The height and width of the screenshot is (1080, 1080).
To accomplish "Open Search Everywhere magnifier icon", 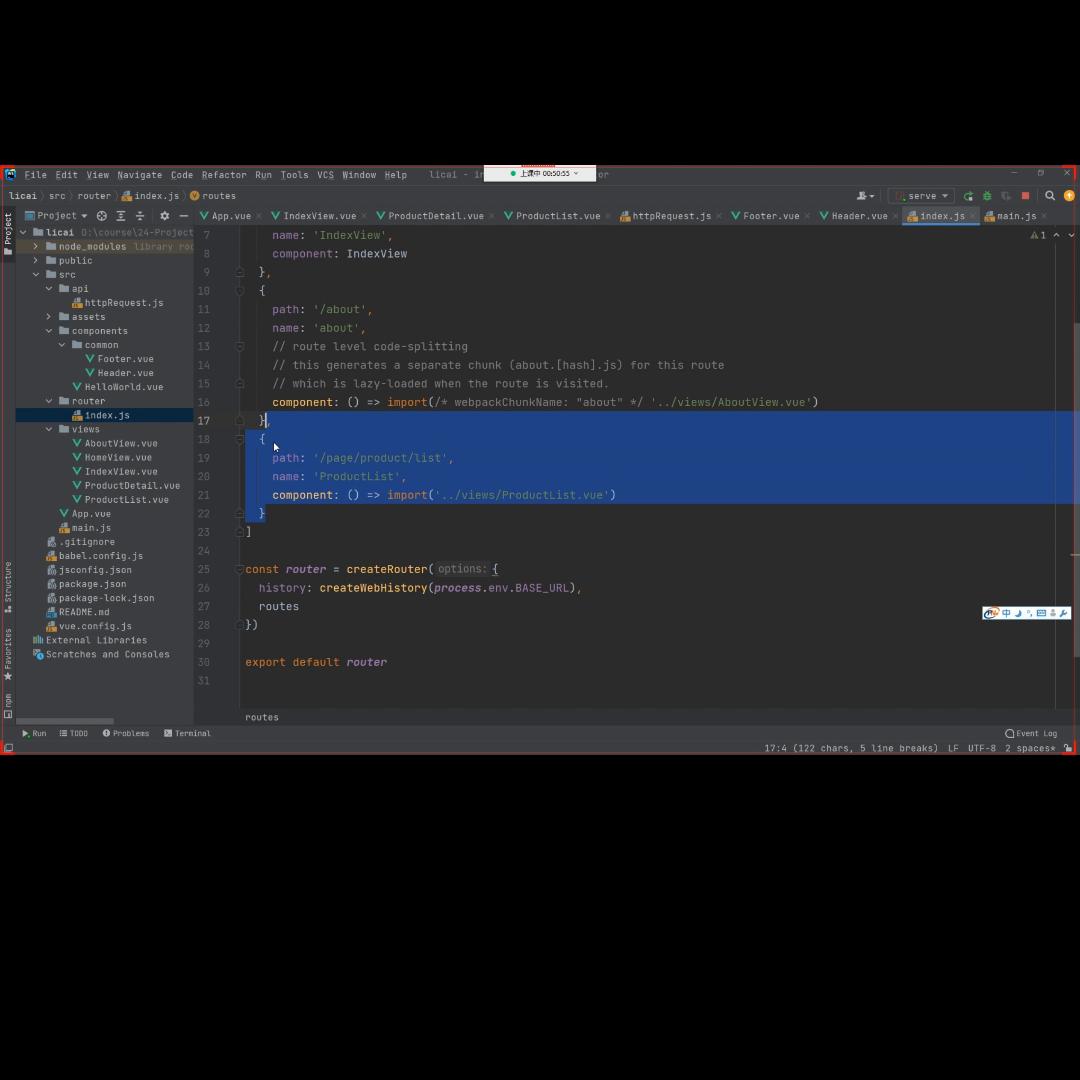I will pyautogui.click(x=1050, y=196).
